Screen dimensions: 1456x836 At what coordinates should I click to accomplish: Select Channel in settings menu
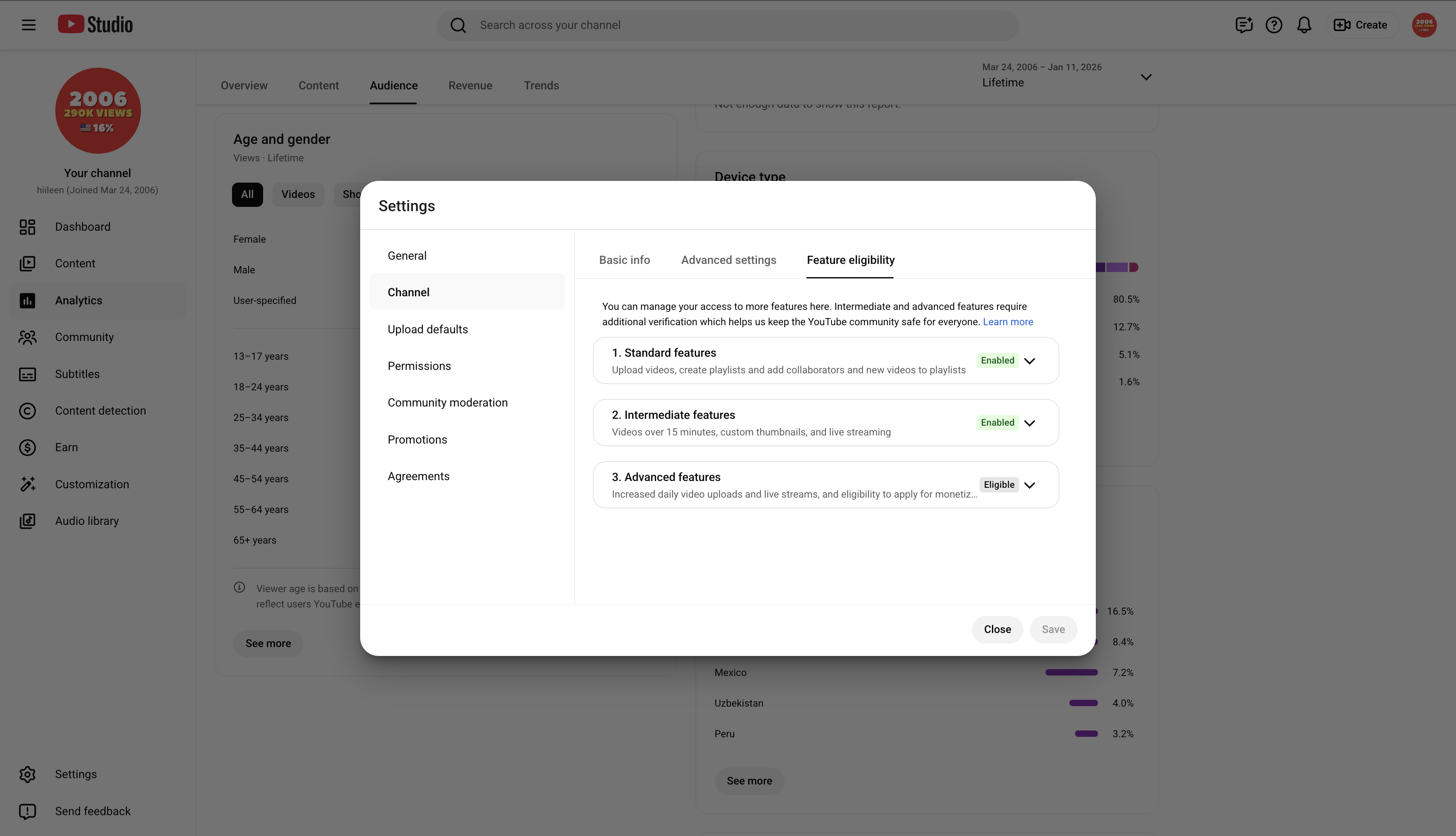point(467,292)
